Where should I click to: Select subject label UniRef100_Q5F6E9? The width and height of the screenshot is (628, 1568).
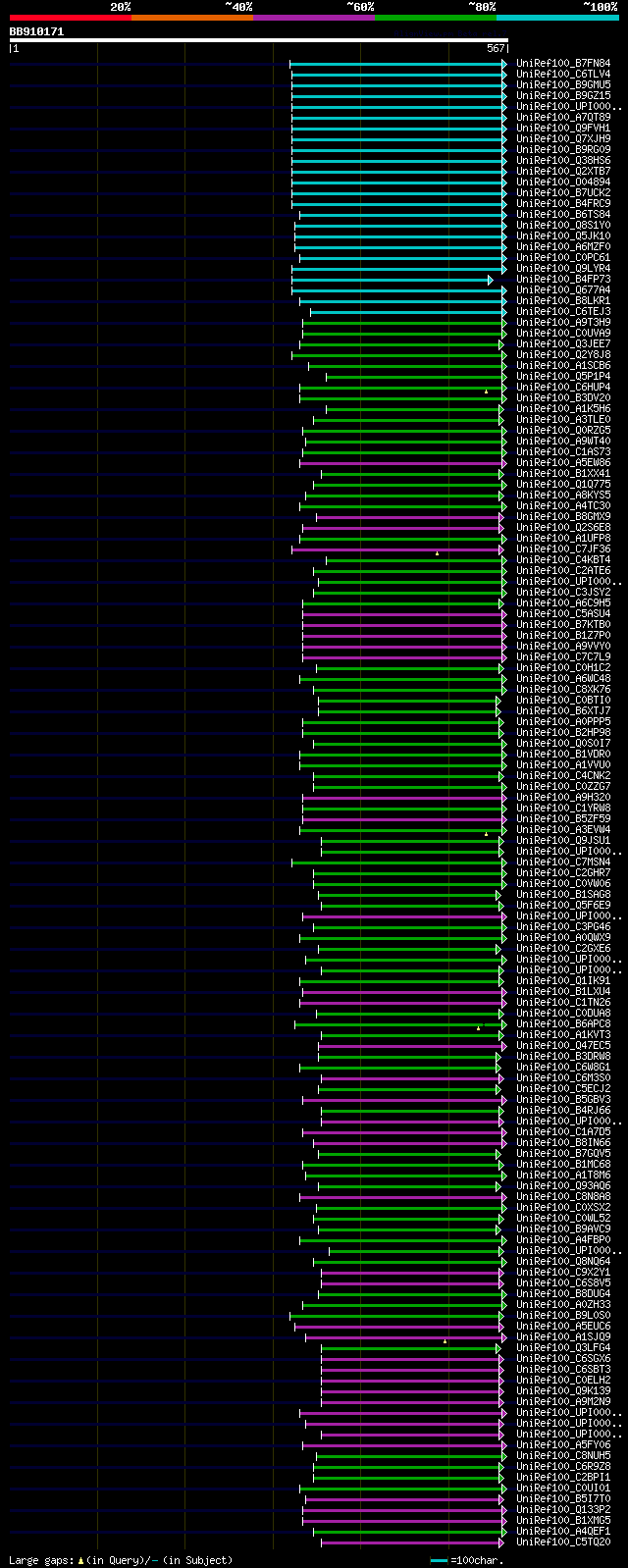point(563,905)
